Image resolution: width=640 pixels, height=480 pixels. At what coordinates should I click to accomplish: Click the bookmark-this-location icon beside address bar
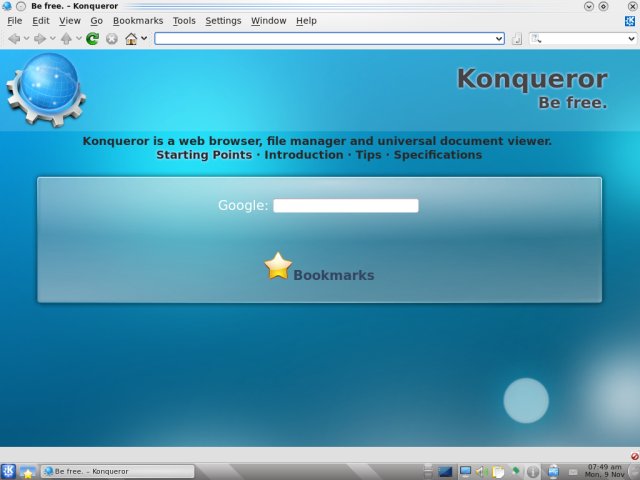click(x=517, y=39)
